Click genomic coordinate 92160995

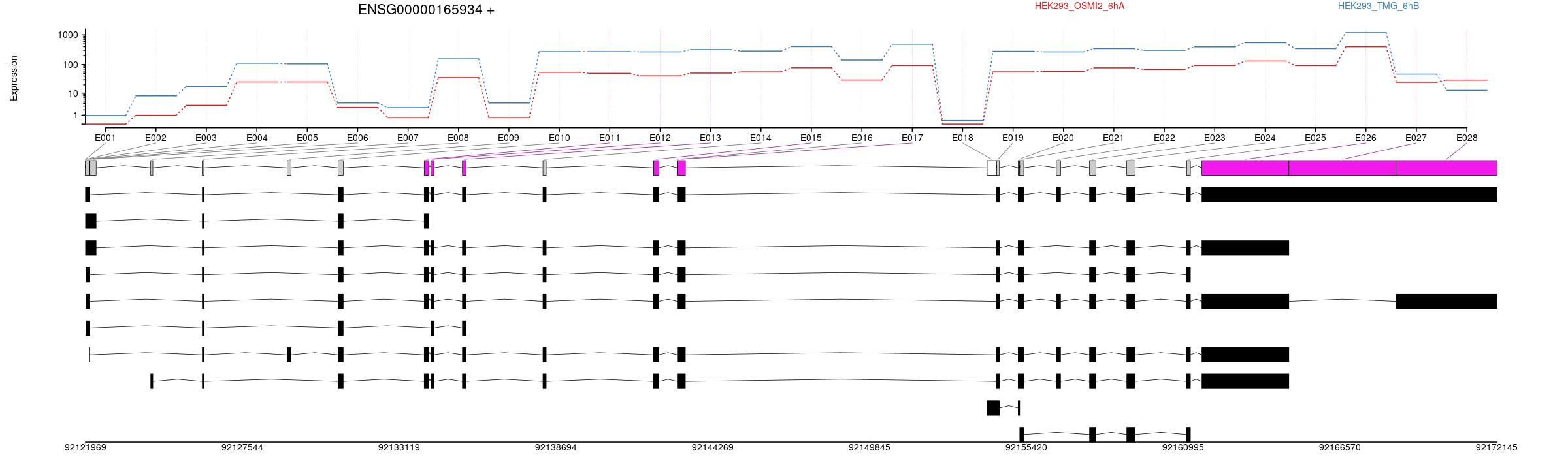[x=1183, y=448]
